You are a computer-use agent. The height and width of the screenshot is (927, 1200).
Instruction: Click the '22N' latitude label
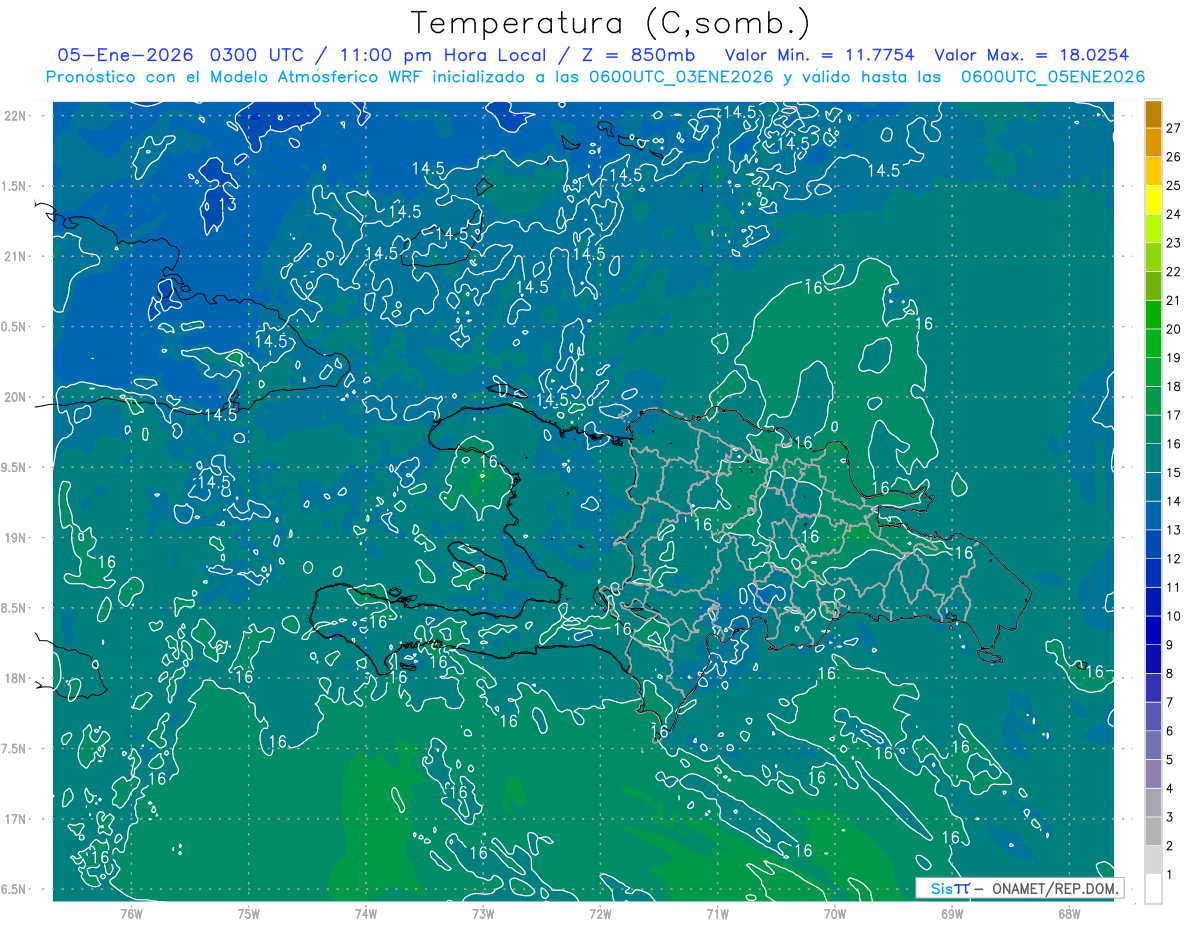(14, 116)
